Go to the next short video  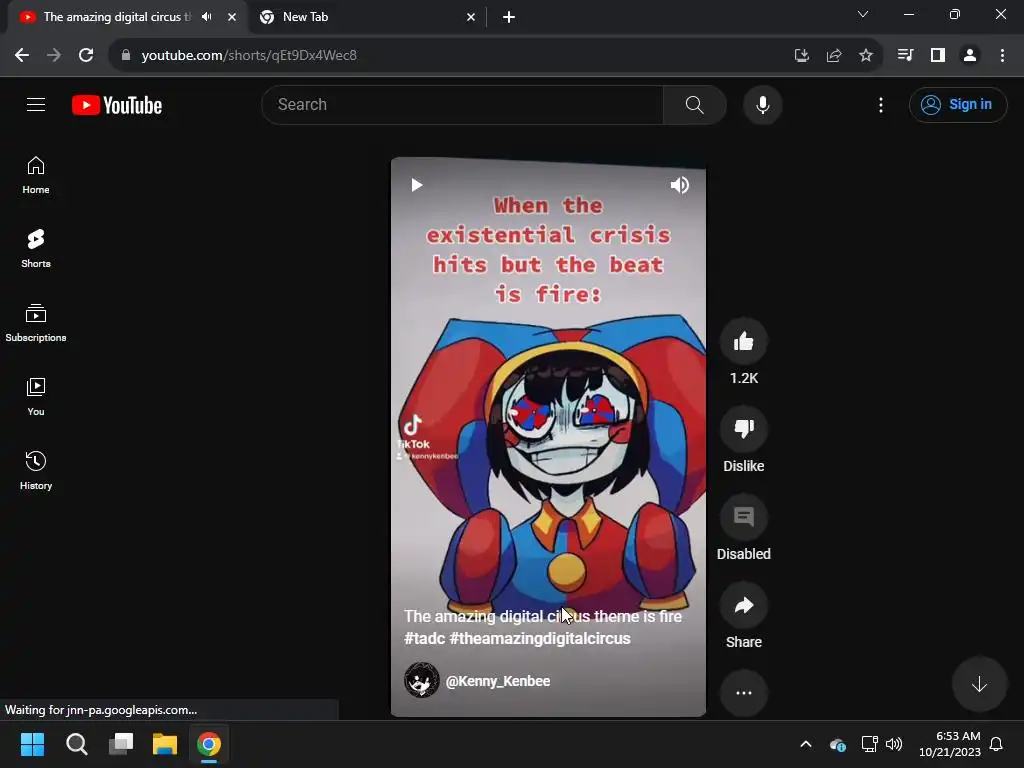click(979, 684)
